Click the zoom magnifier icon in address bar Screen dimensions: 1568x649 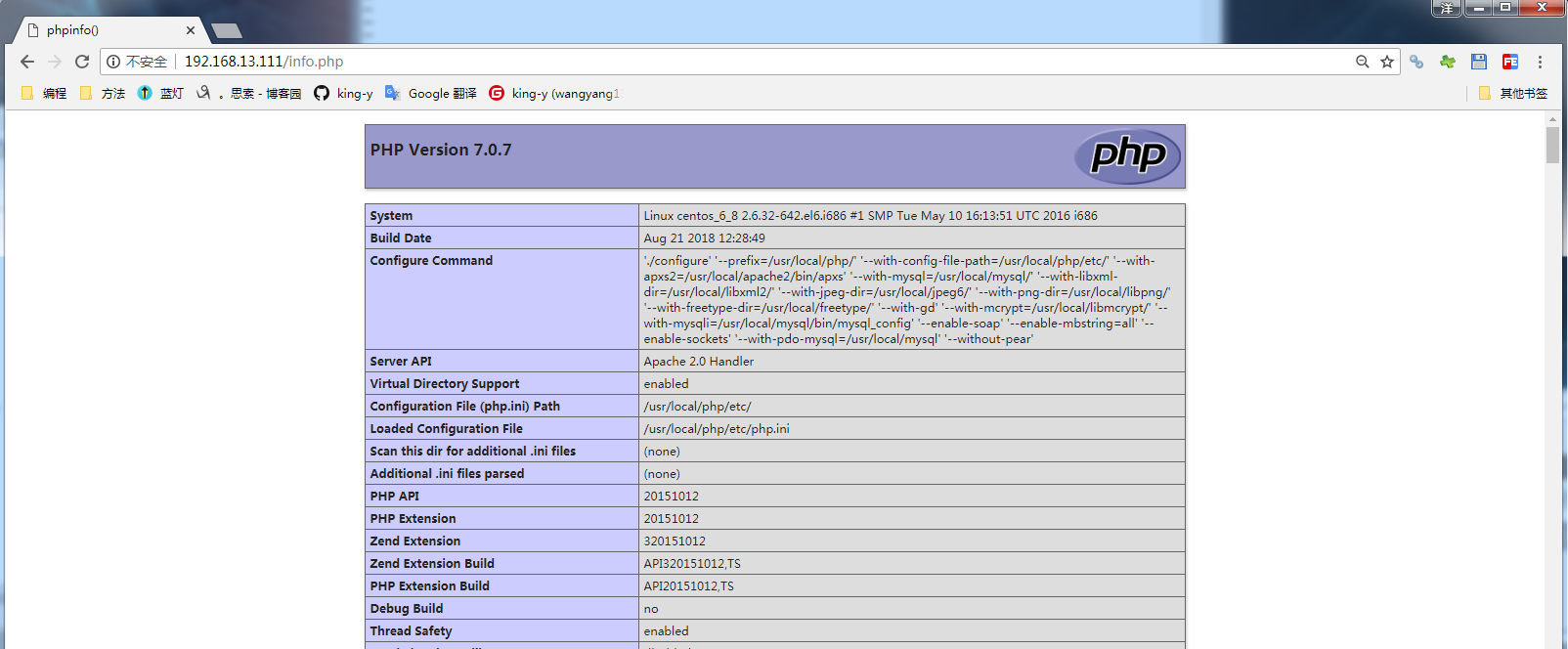1362,62
